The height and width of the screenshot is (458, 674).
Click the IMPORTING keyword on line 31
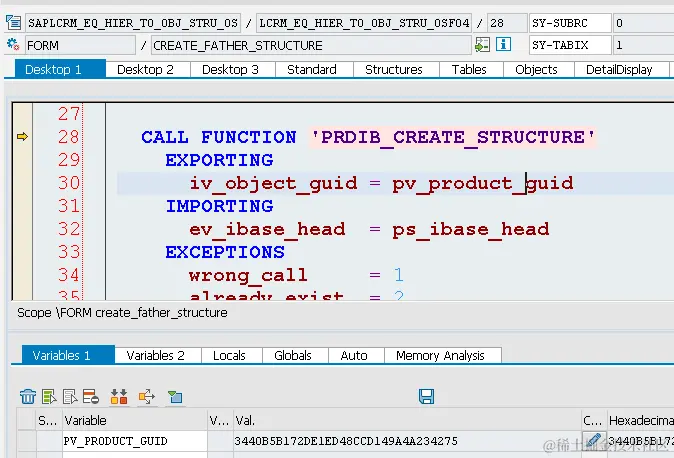pyautogui.click(x=219, y=206)
